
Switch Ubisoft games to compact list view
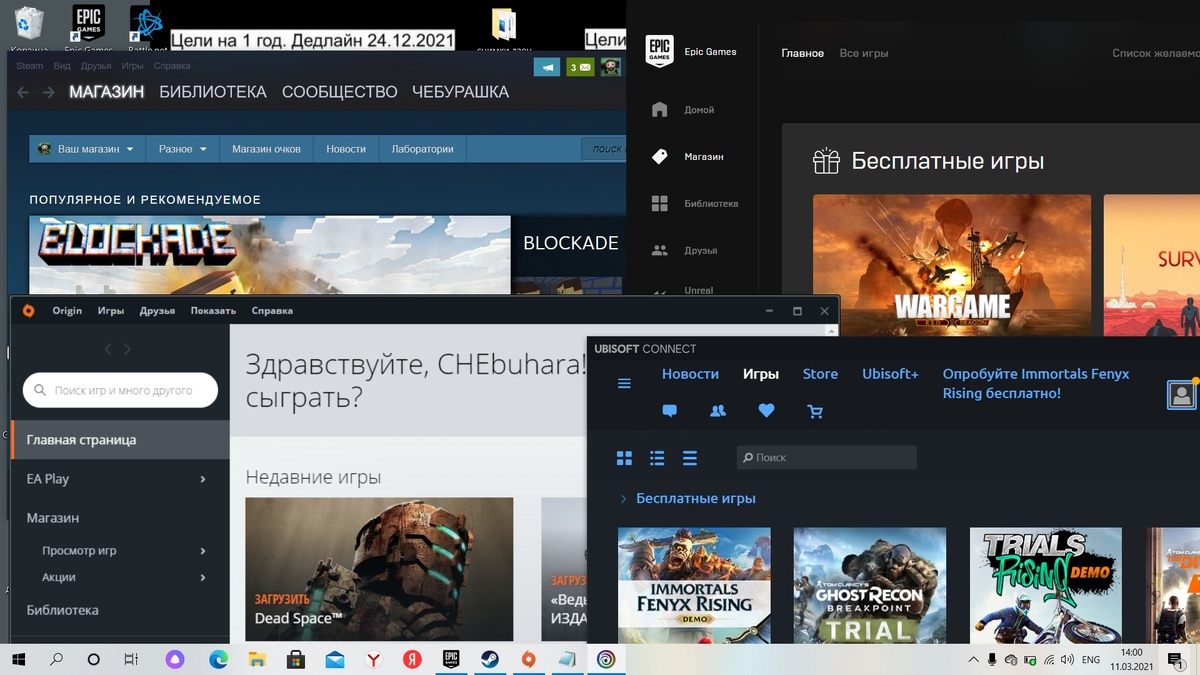tap(689, 458)
